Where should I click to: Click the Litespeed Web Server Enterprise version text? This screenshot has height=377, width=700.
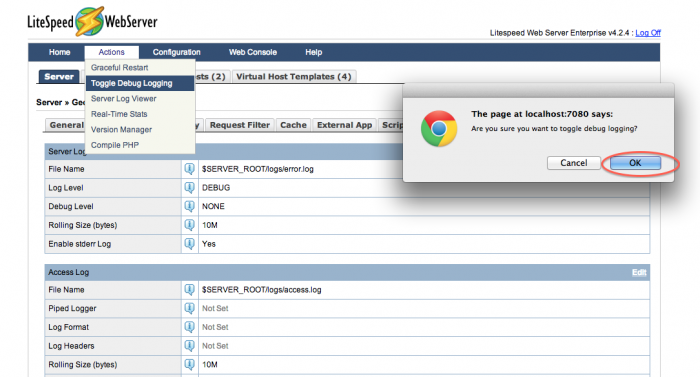tap(559, 33)
